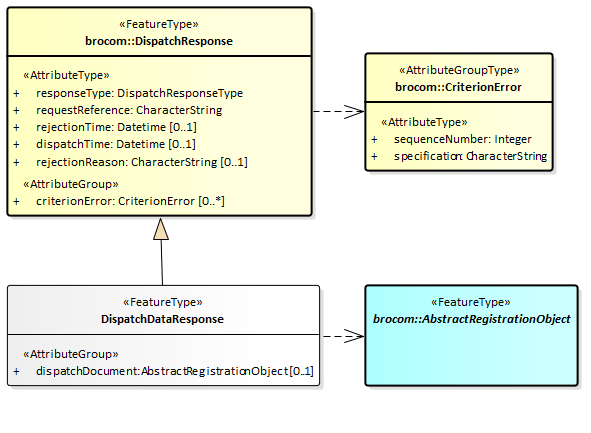Click the dispatchTime: Datetime attribute
This screenshot has height=433, width=591.
point(116,144)
